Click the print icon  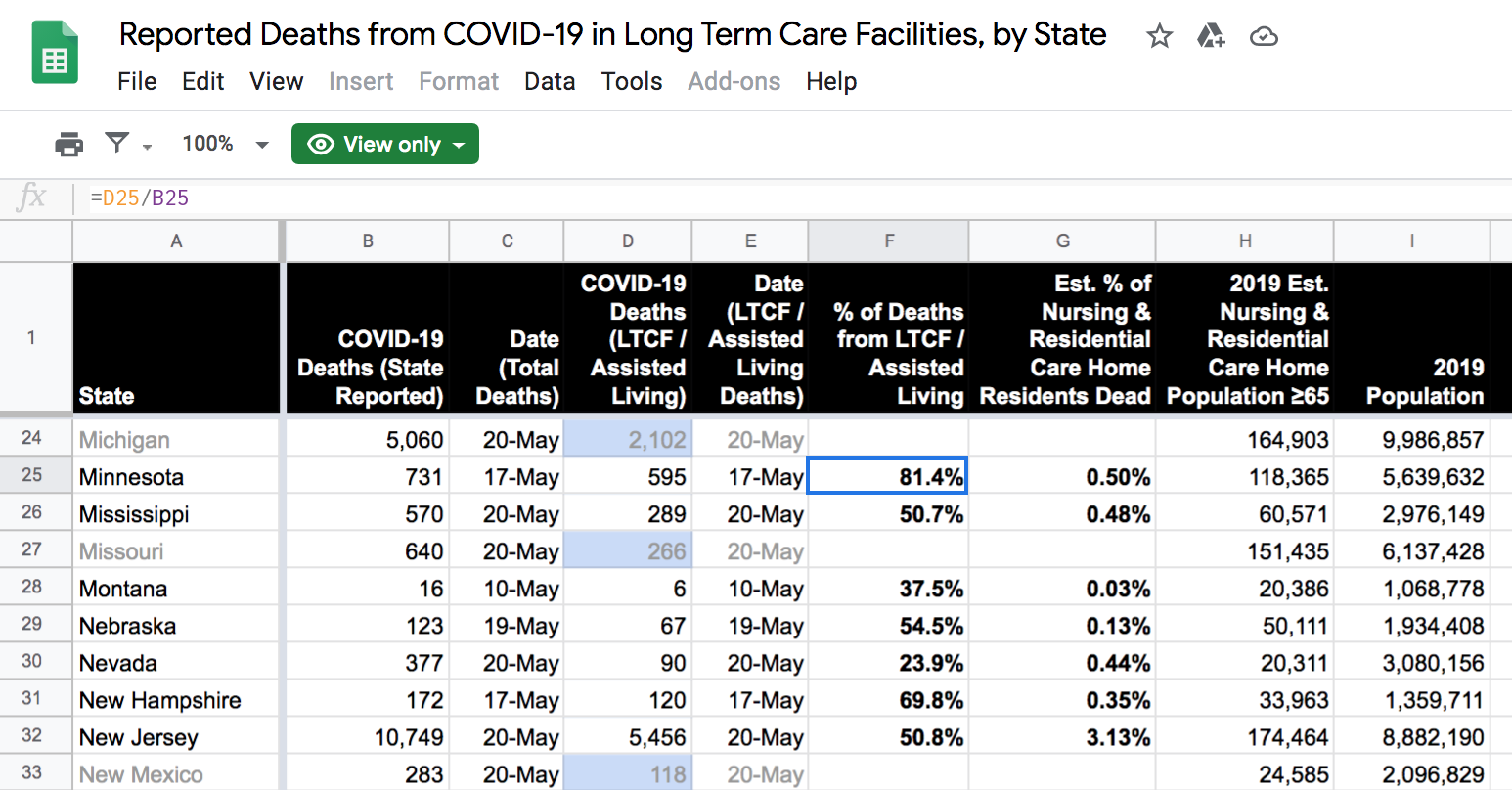tap(68, 145)
